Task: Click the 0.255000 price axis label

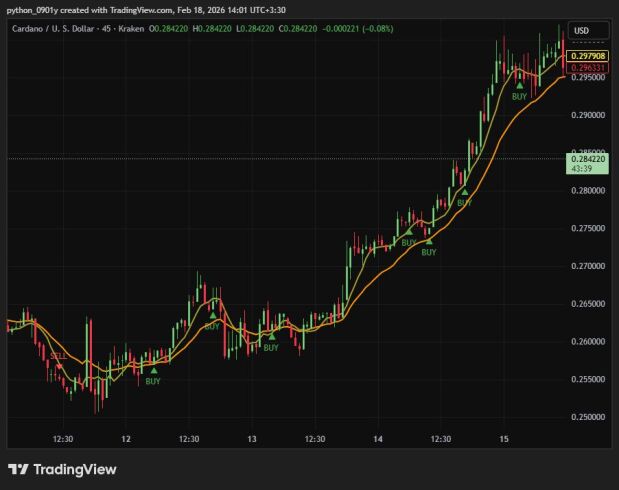Action: pyautogui.click(x=588, y=379)
